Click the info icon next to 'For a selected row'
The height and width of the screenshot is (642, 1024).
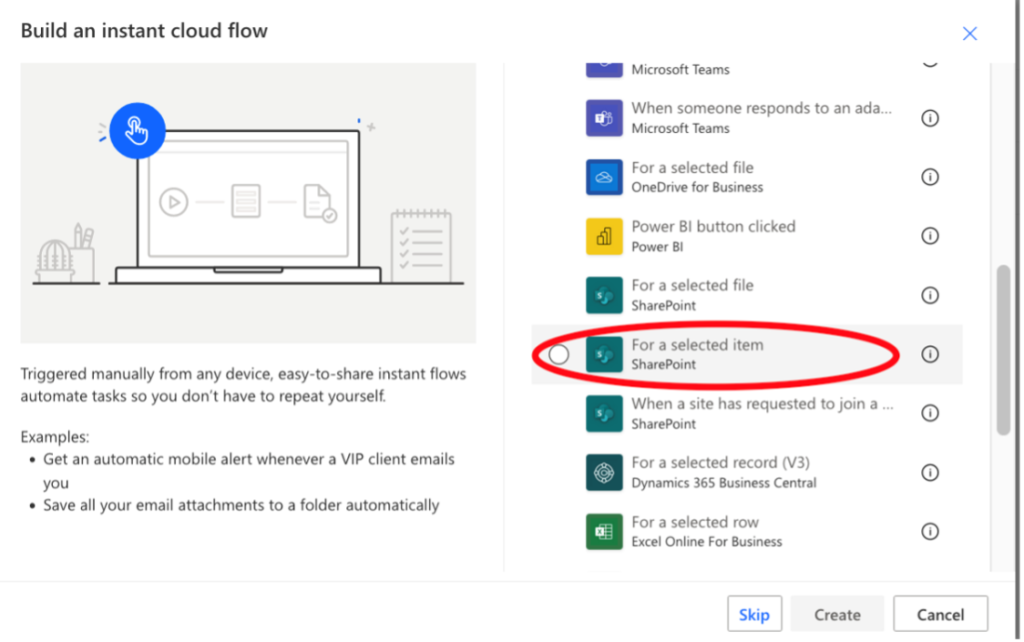click(929, 531)
